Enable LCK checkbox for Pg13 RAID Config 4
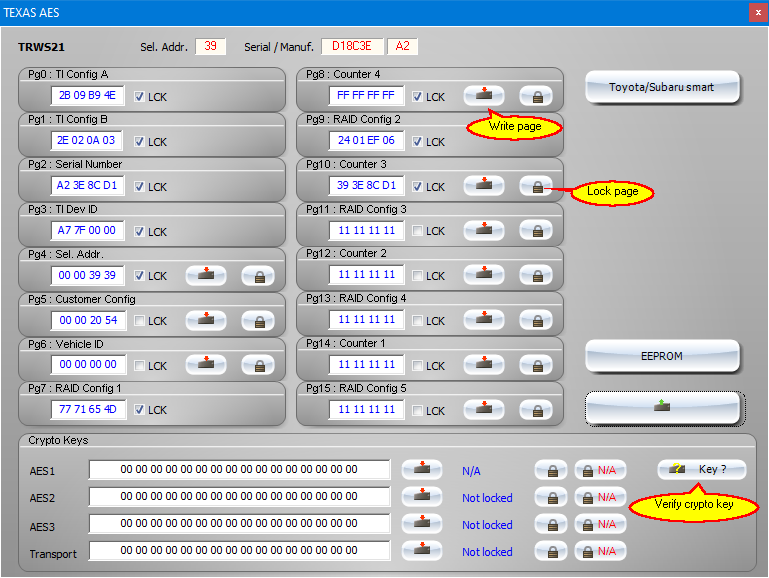769x578 pixels. 417,321
